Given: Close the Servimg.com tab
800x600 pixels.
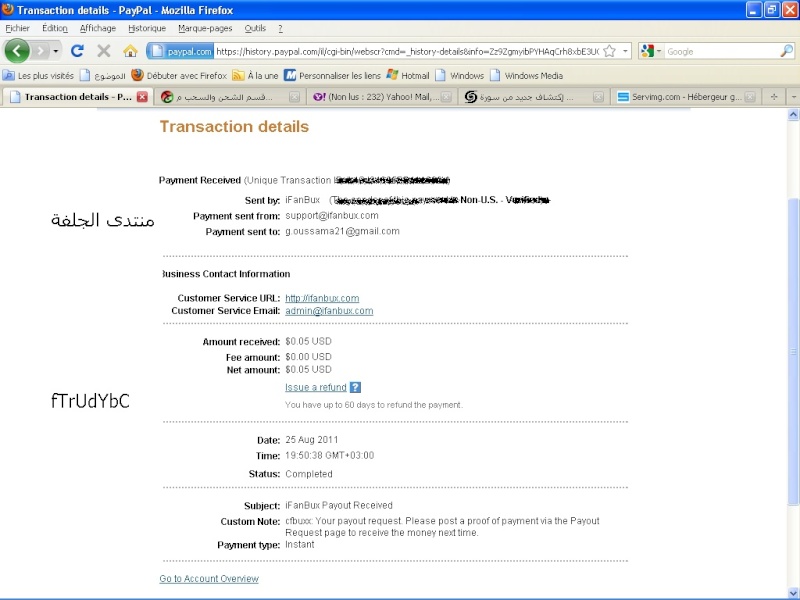Looking at the screenshot, I should (749, 97).
